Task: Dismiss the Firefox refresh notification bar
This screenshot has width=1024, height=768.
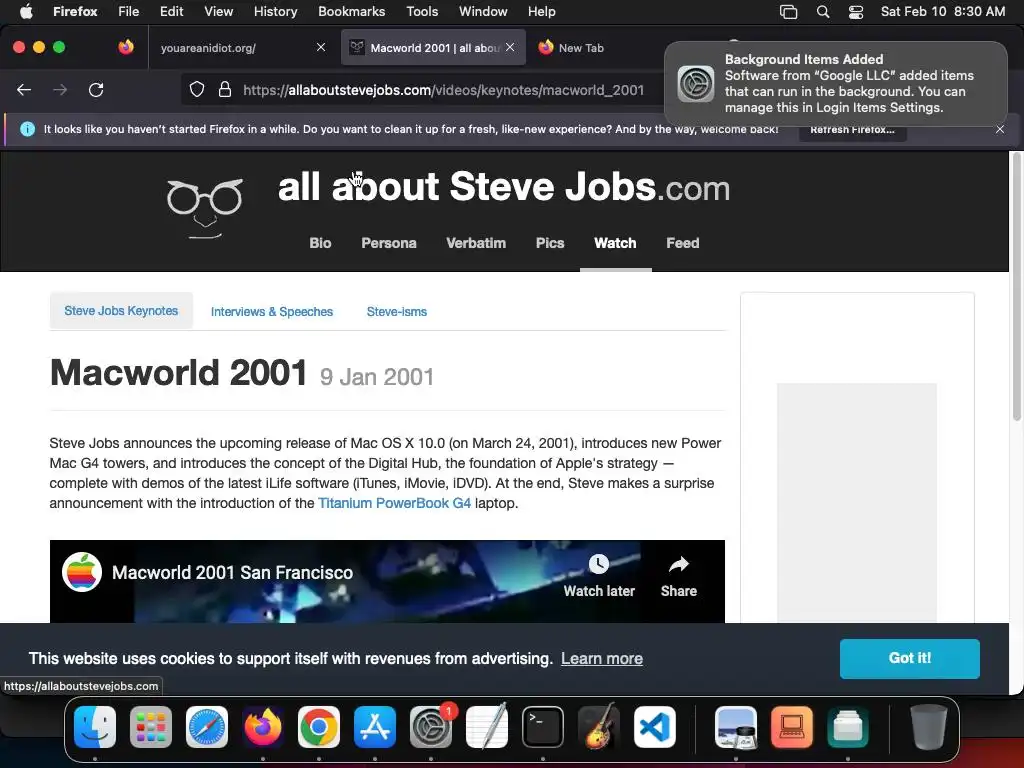Action: click(x=1000, y=129)
